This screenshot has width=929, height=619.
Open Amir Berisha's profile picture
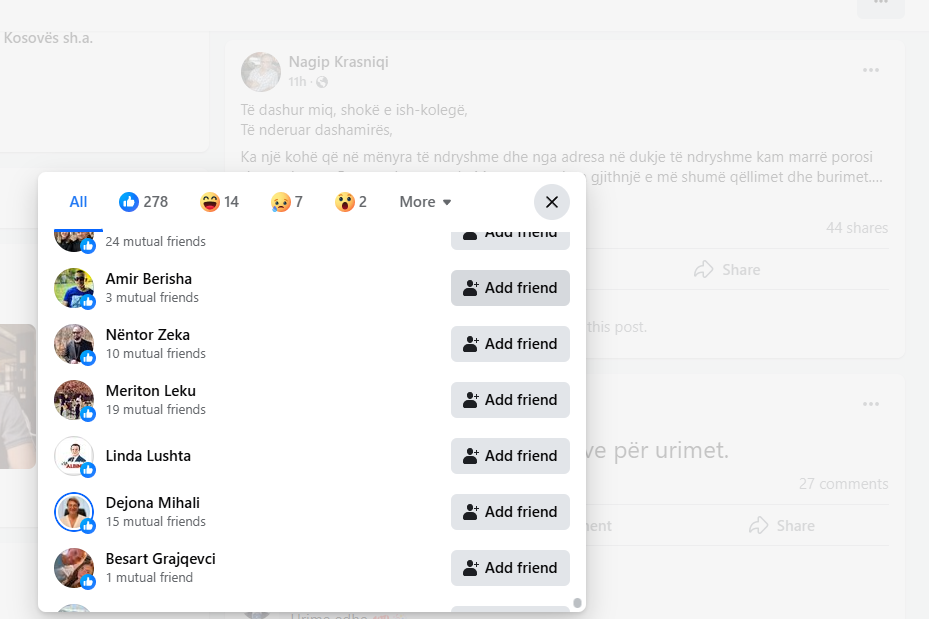[x=74, y=288]
